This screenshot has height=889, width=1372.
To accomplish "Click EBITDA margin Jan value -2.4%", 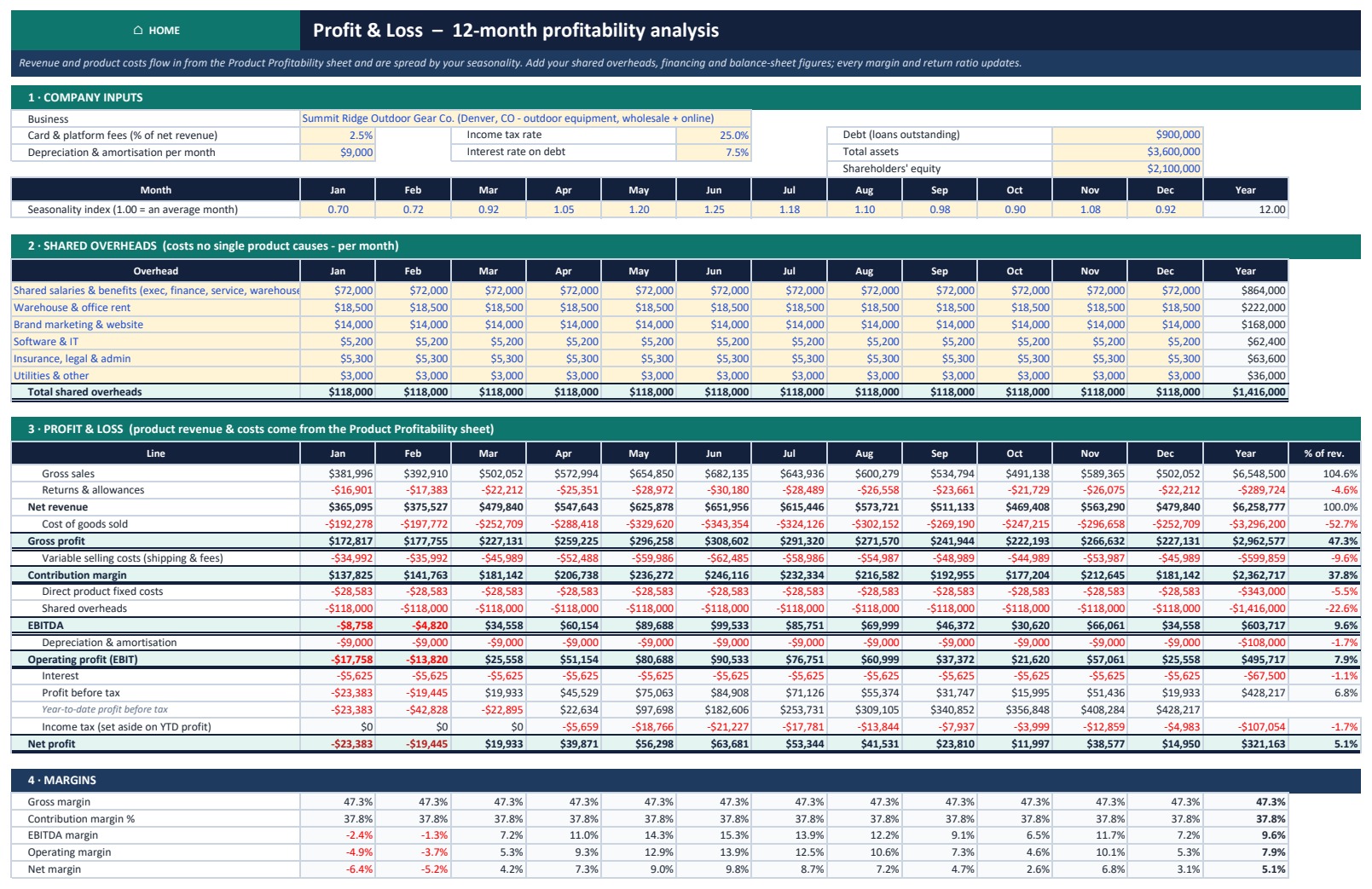I will [x=338, y=835].
